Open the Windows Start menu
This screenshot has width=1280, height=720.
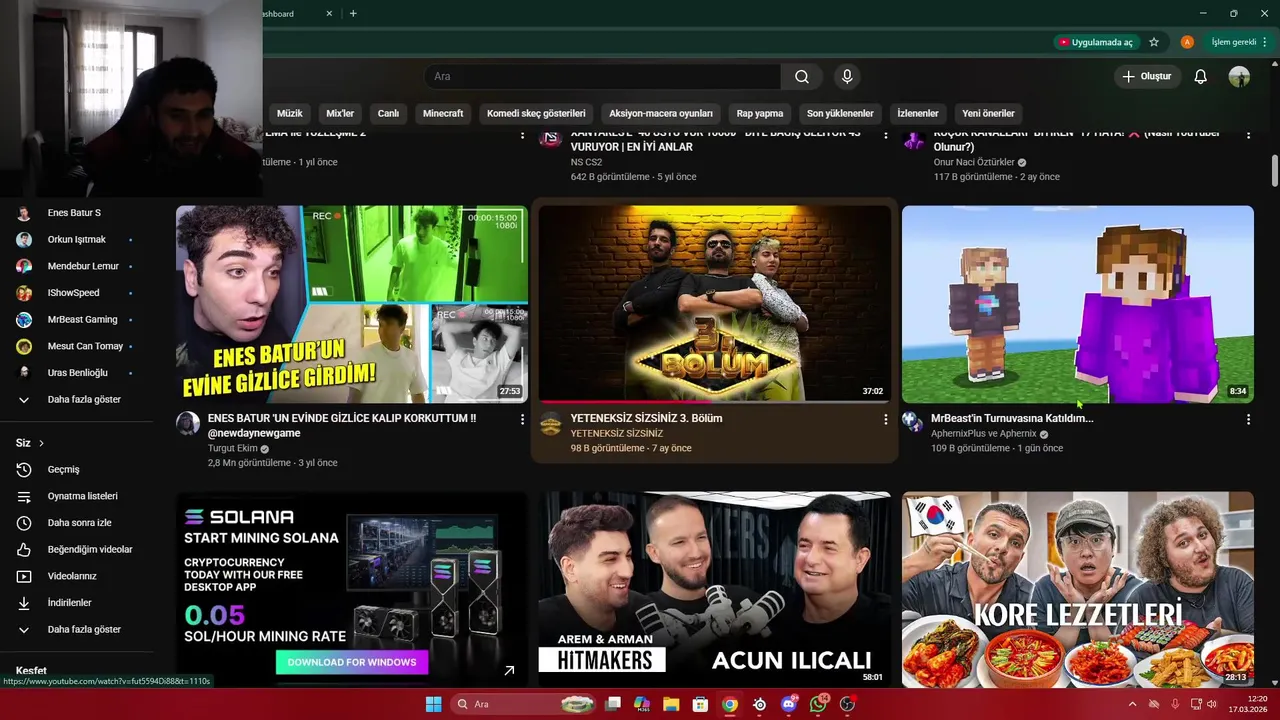pyautogui.click(x=433, y=704)
